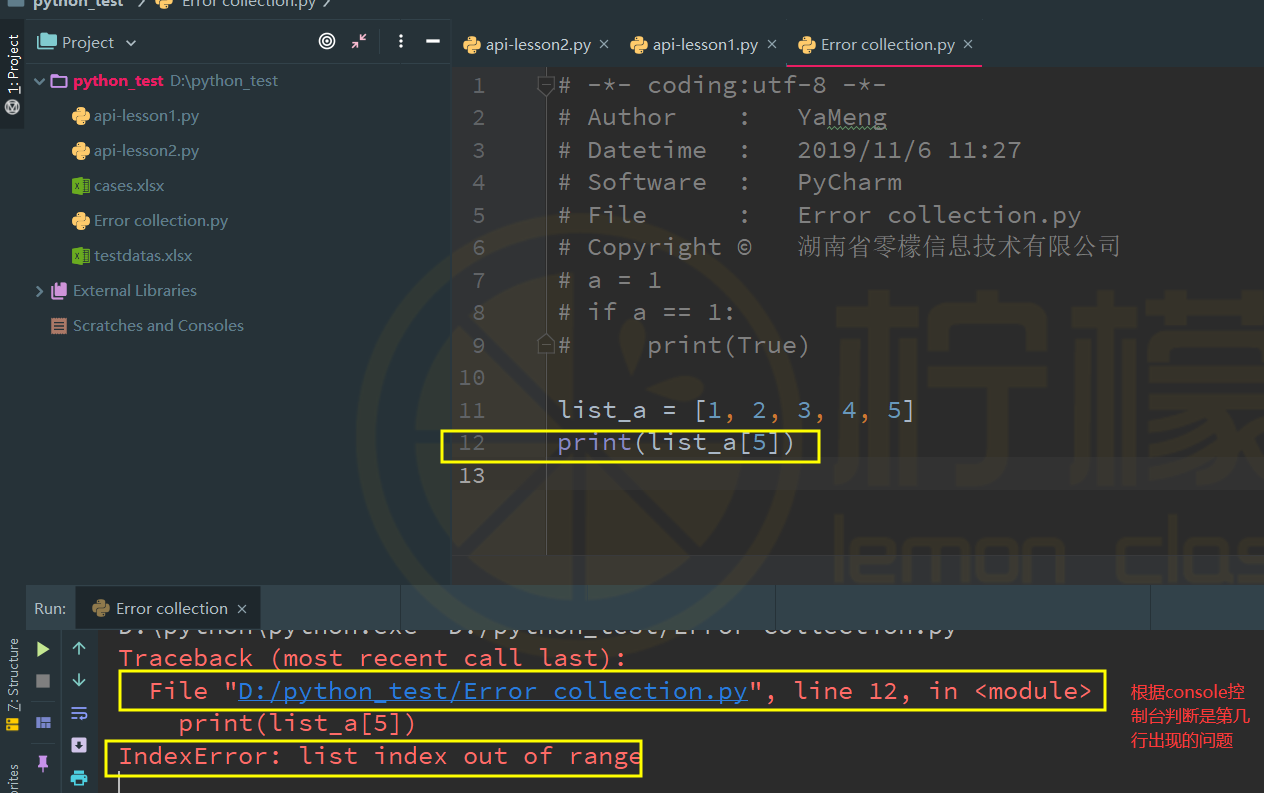Switch to the api-lesson1.py editor tab
Image resolution: width=1264 pixels, height=793 pixels.
point(703,45)
